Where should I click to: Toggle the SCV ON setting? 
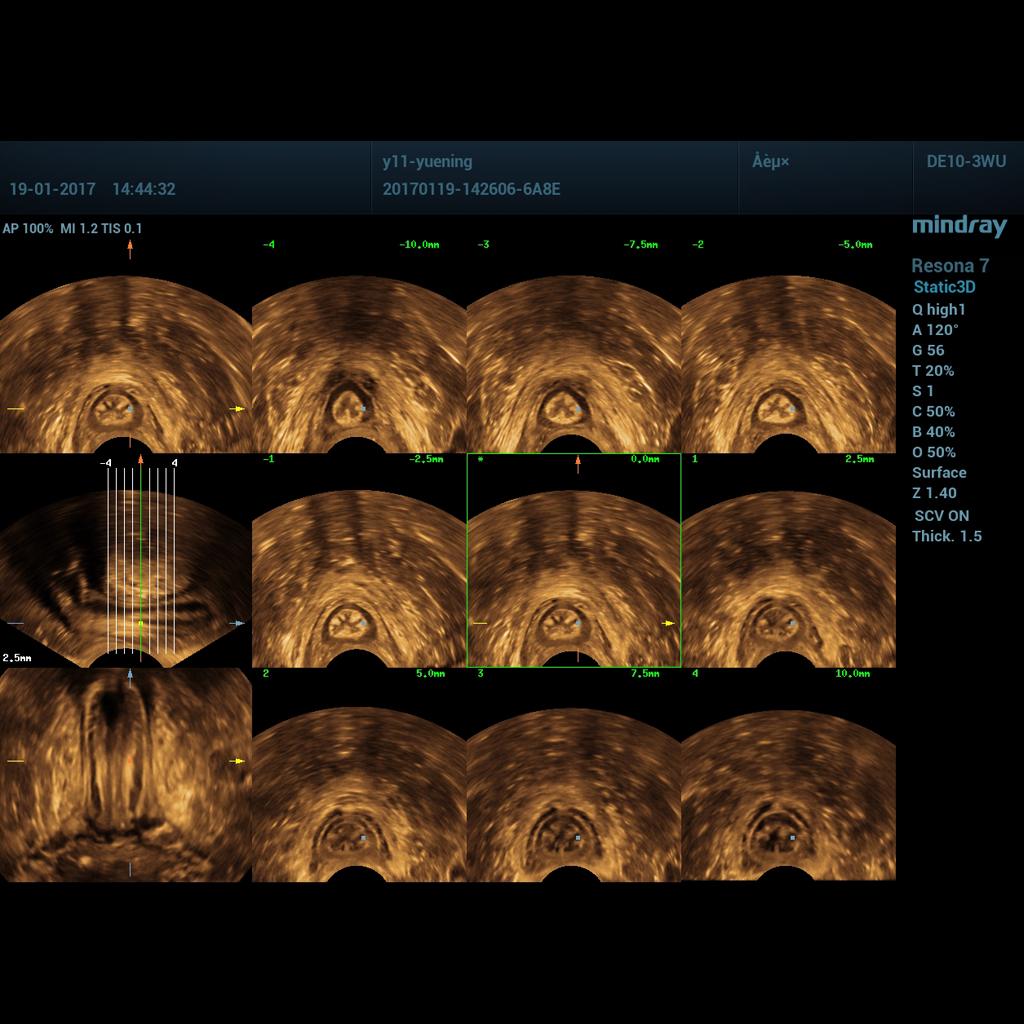pos(941,516)
